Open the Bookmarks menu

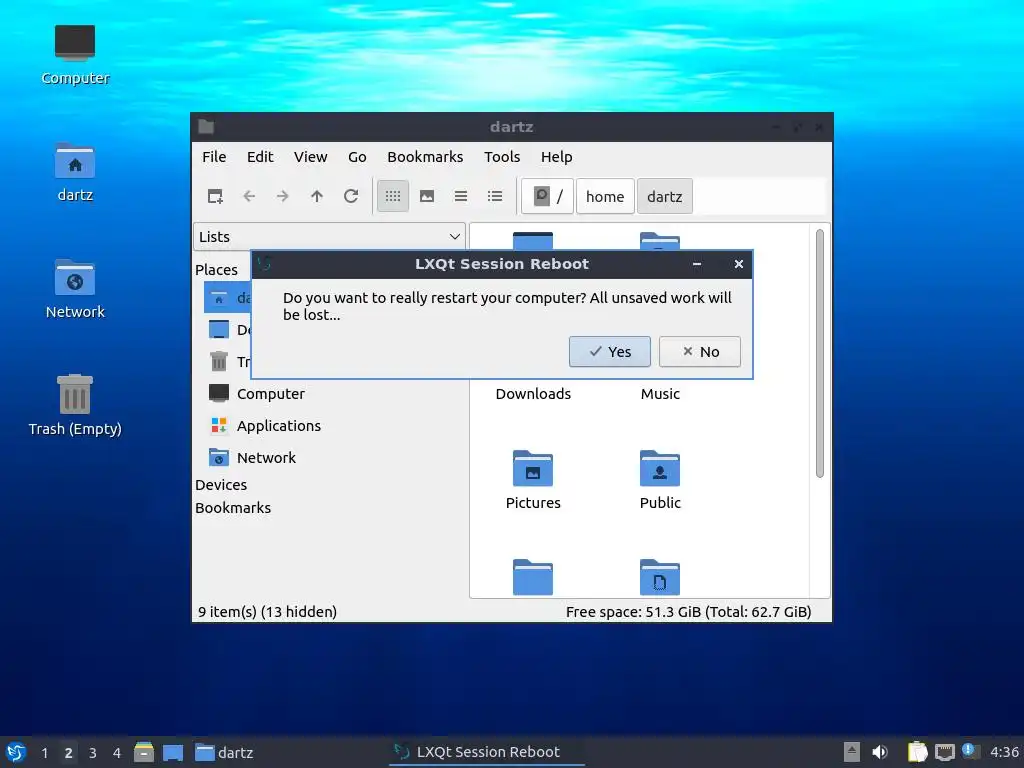[425, 157]
